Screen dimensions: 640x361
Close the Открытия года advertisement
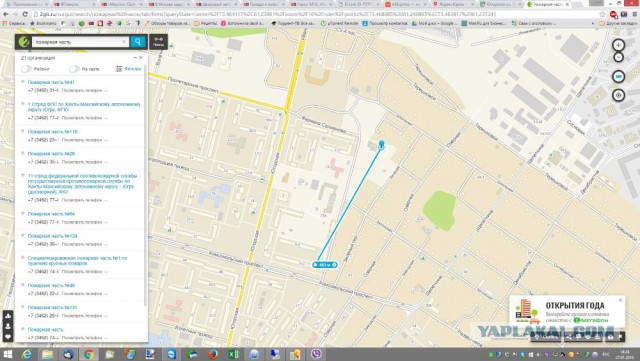click(620, 300)
